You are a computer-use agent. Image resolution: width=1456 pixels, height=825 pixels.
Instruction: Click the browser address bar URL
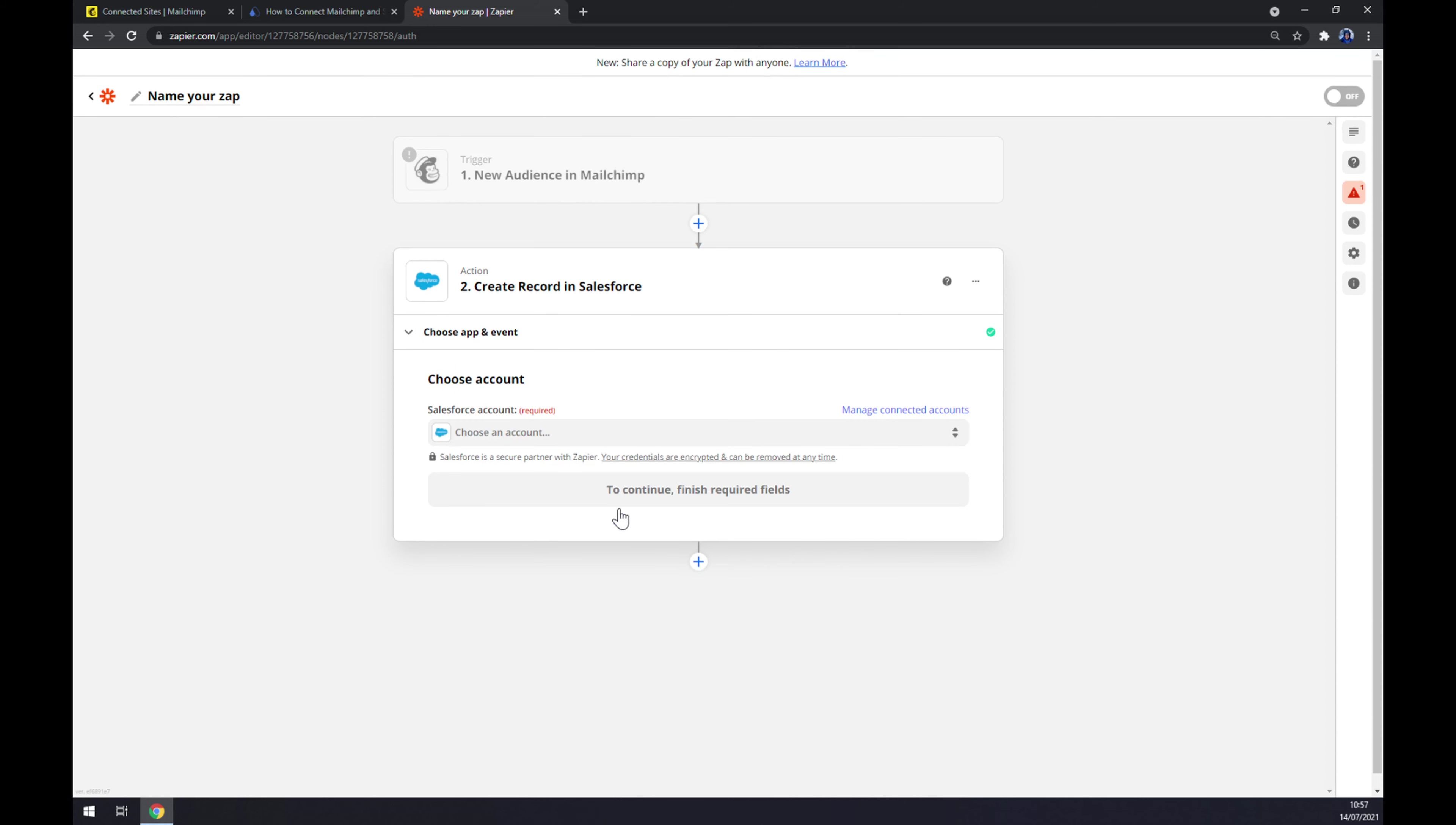coord(292,36)
